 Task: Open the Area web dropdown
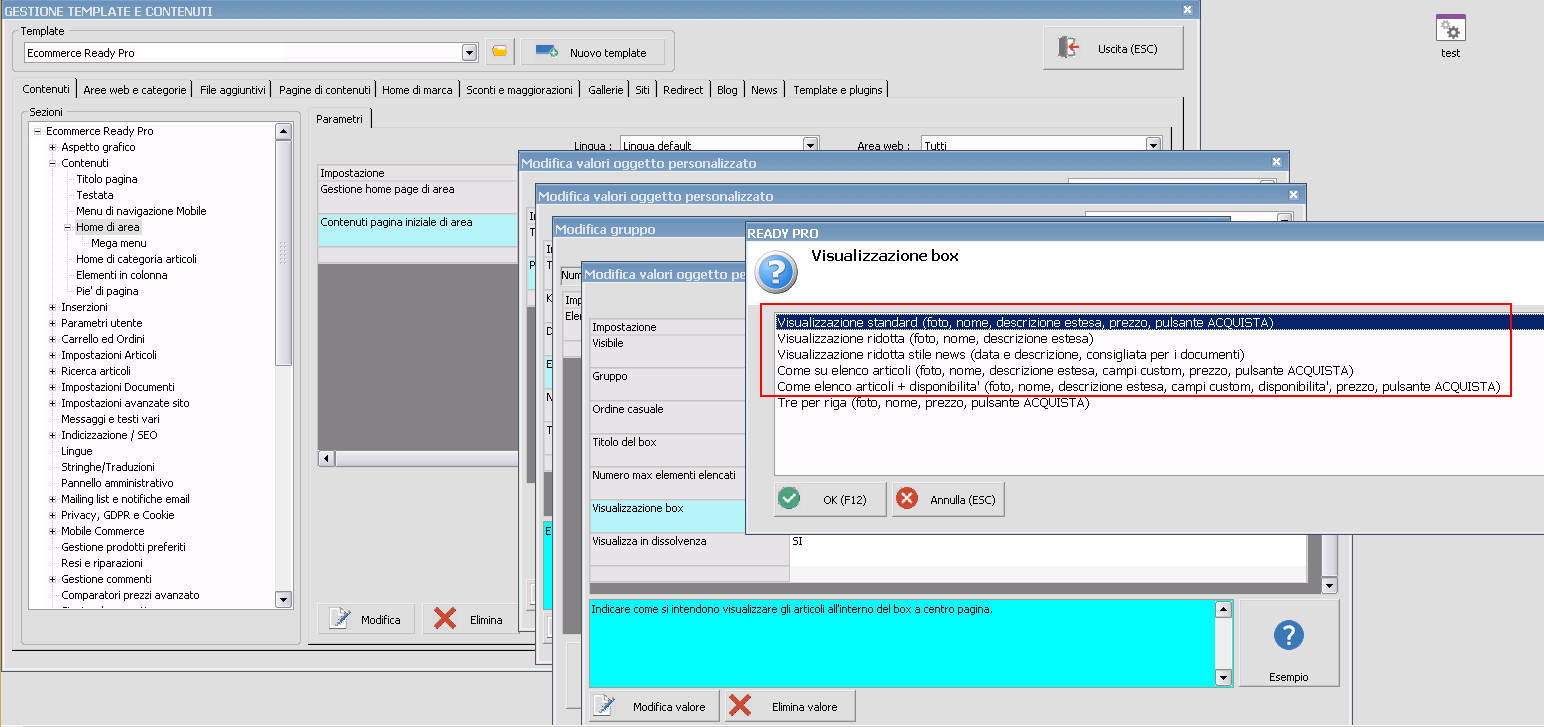[x=1153, y=146]
